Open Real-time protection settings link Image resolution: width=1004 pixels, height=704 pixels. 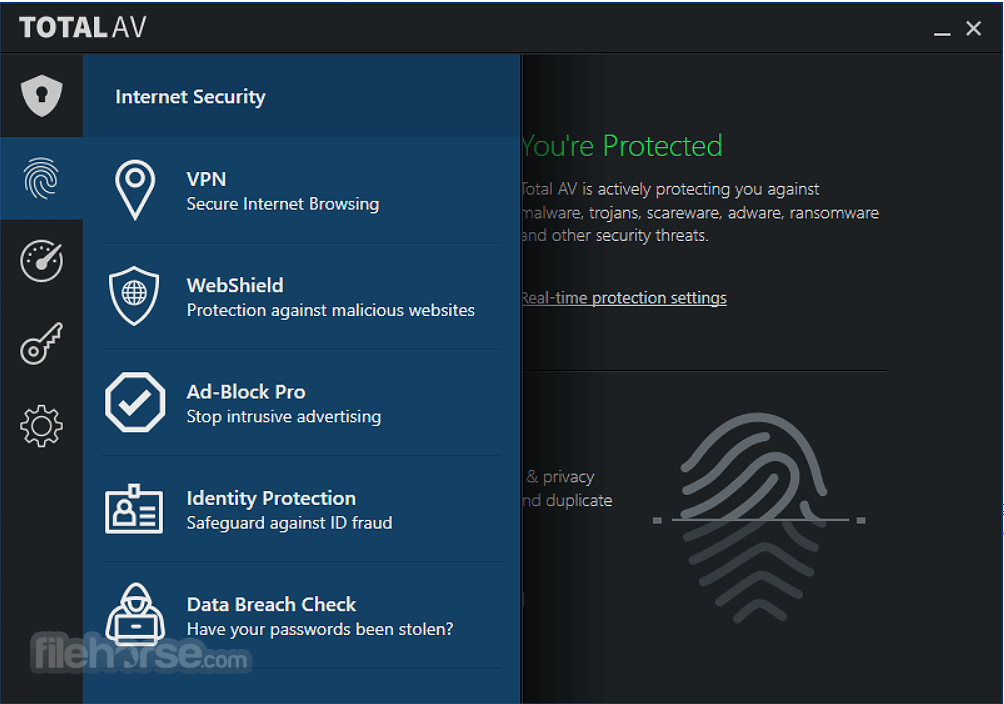624,298
